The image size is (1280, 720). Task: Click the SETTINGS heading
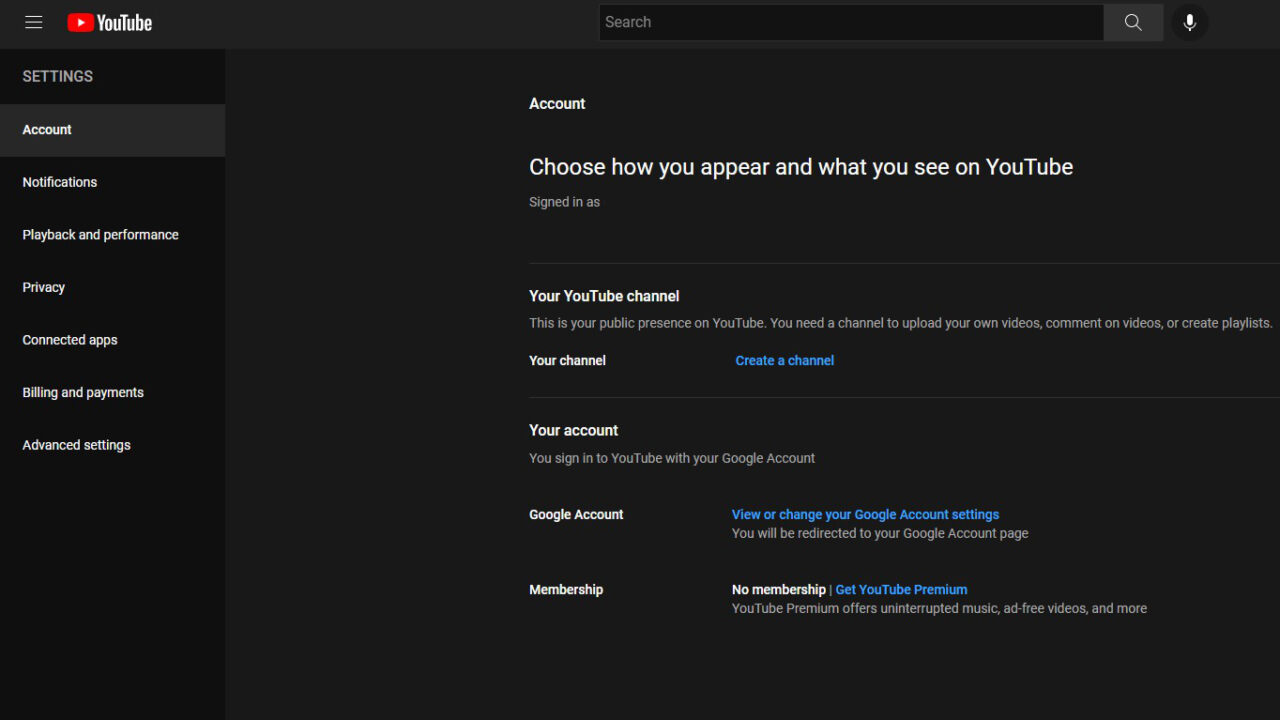pos(57,76)
